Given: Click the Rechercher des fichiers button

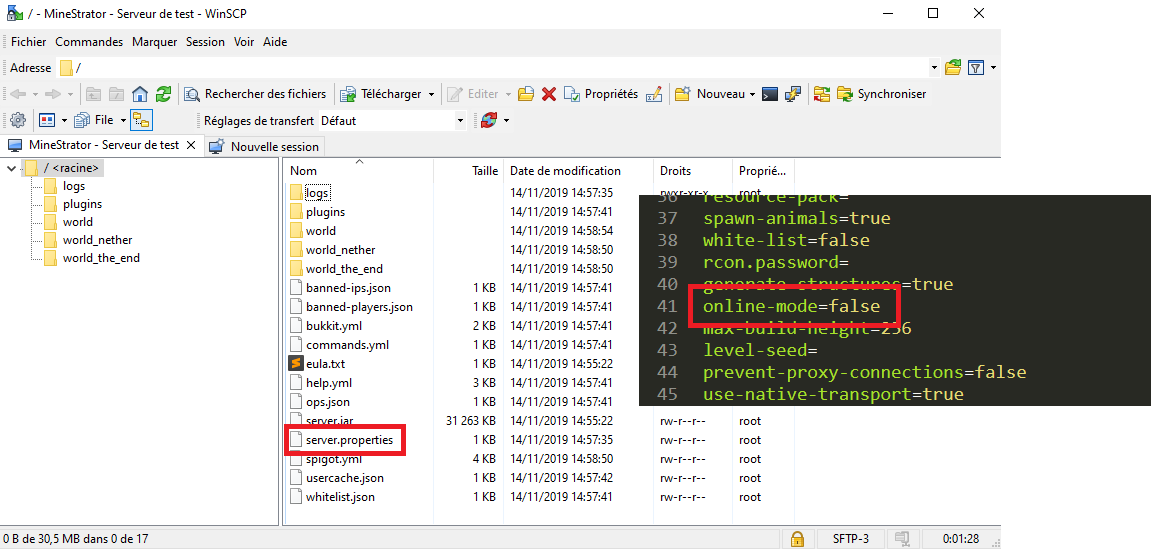Looking at the screenshot, I should [x=256, y=94].
